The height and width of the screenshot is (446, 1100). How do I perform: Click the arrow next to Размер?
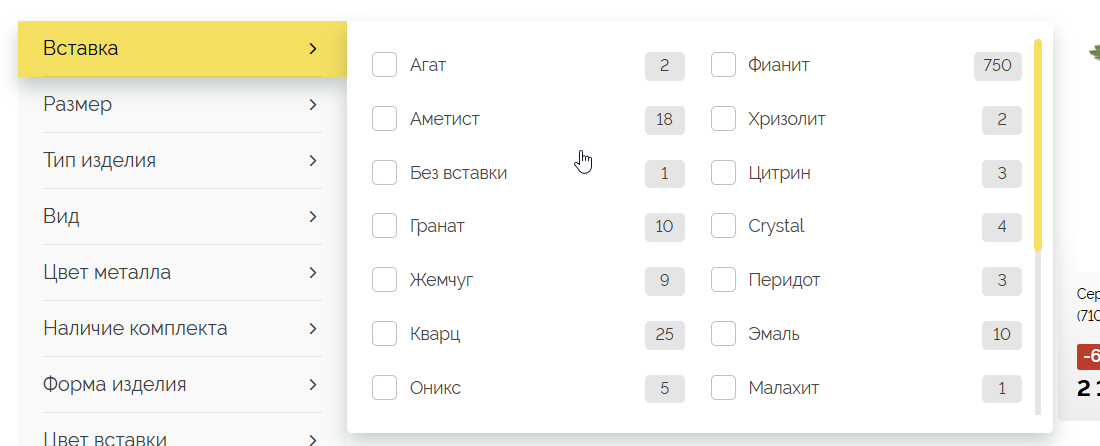click(313, 104)
